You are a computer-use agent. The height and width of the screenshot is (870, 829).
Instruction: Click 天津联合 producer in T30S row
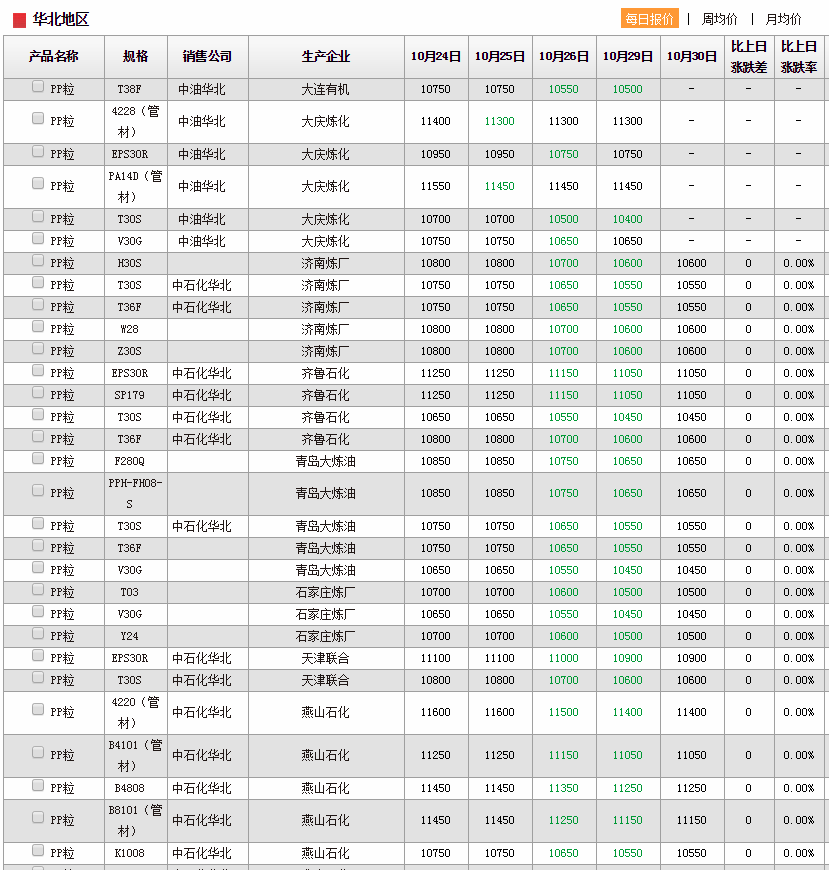pyautogui.click(x=326, y=680)
